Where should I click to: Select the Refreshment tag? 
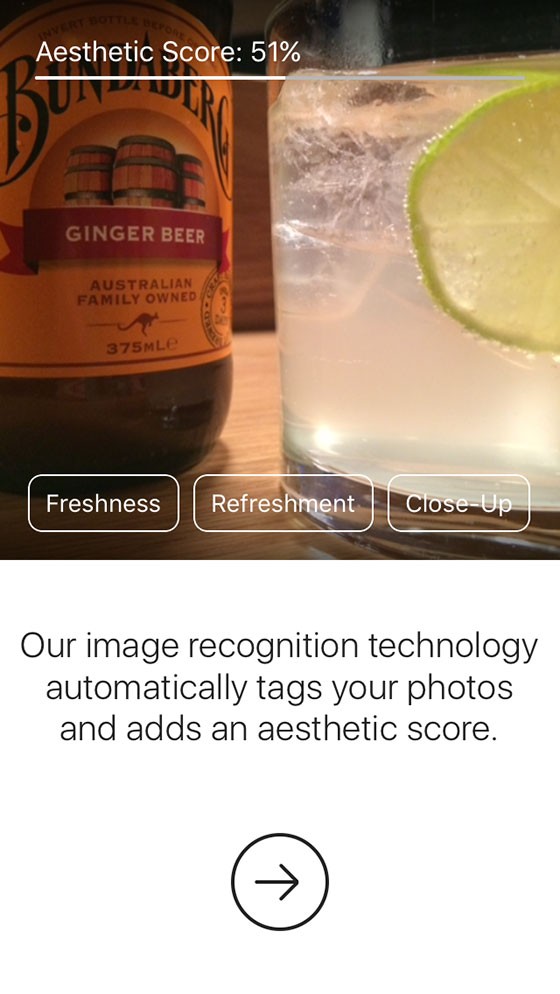[283, 503]
